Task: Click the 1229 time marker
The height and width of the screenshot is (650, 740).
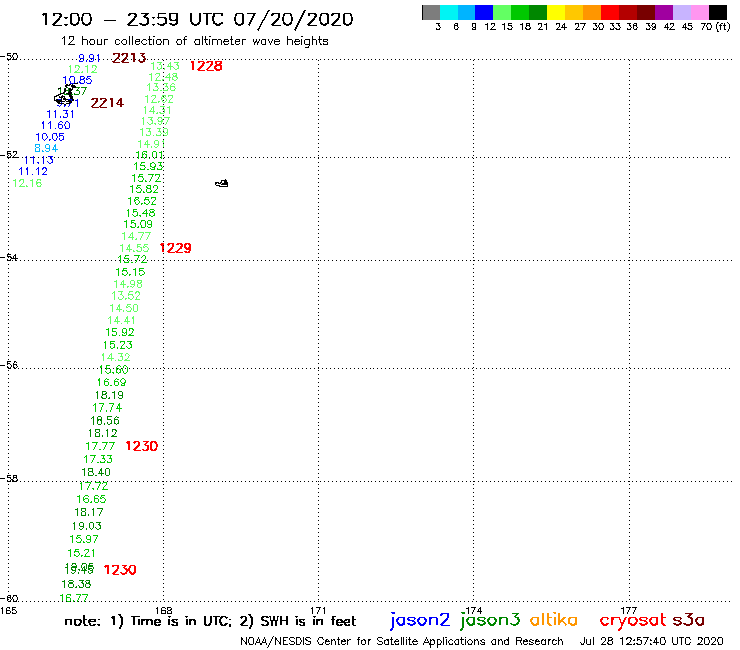Action: 175,248
